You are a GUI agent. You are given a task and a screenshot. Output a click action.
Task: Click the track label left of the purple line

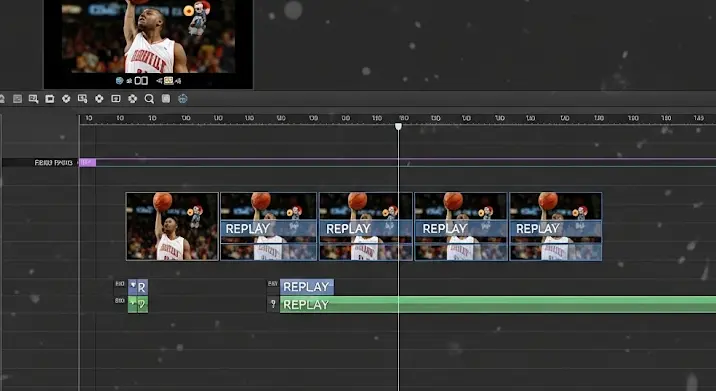[53, 163]
